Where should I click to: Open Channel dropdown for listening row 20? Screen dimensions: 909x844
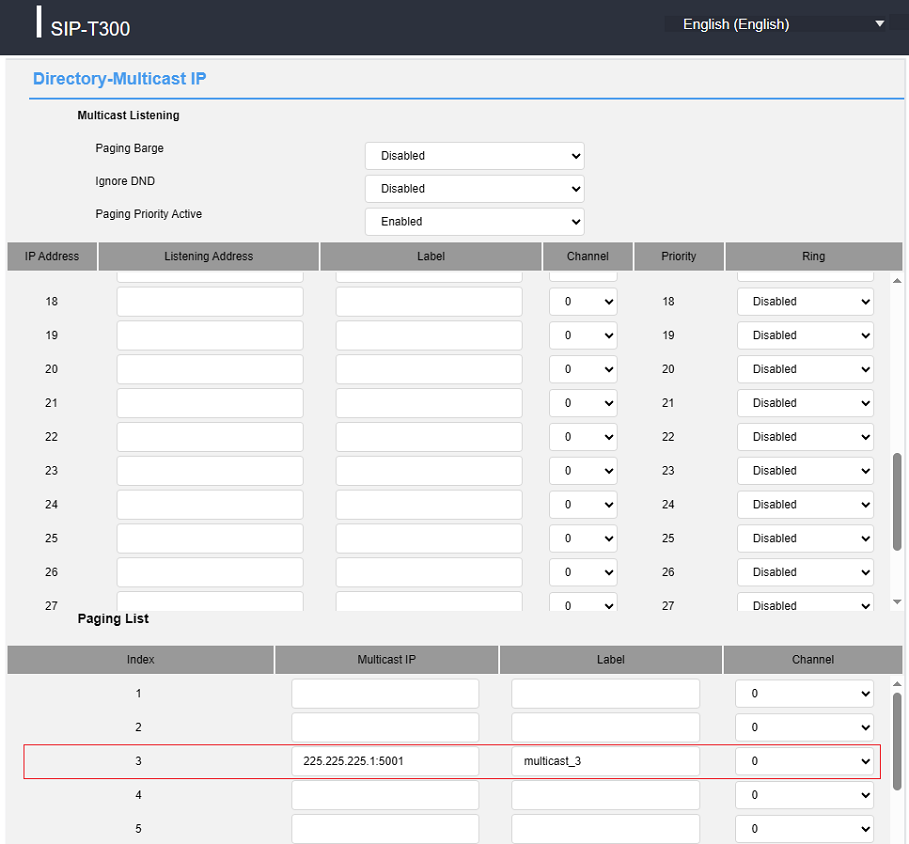pyautogui.click(x=583, y=369)
